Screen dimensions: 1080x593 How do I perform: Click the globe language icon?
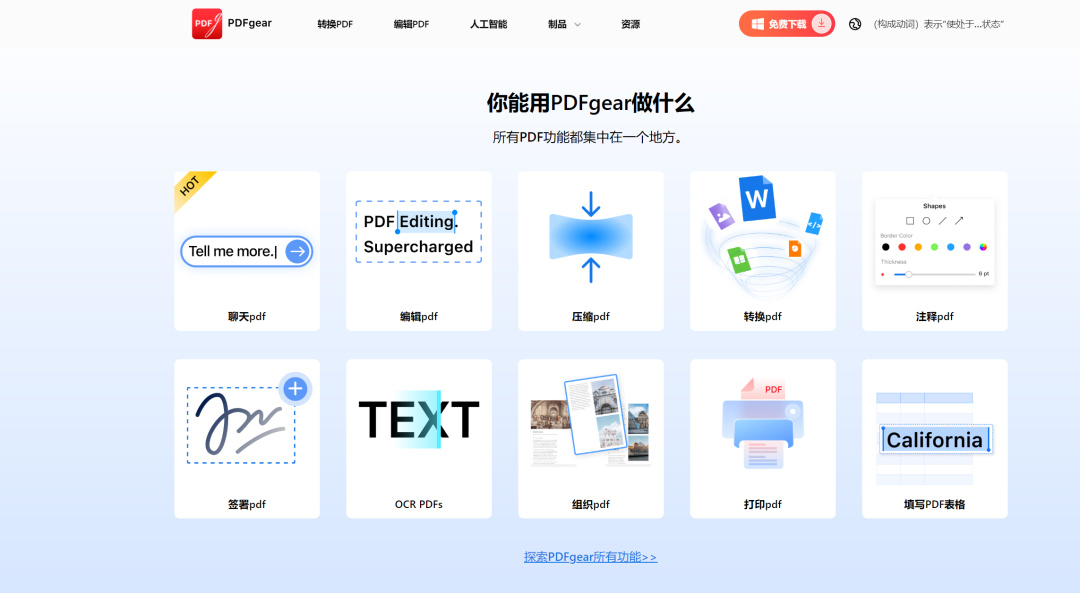pyautogui.click(x=855, y=24)
